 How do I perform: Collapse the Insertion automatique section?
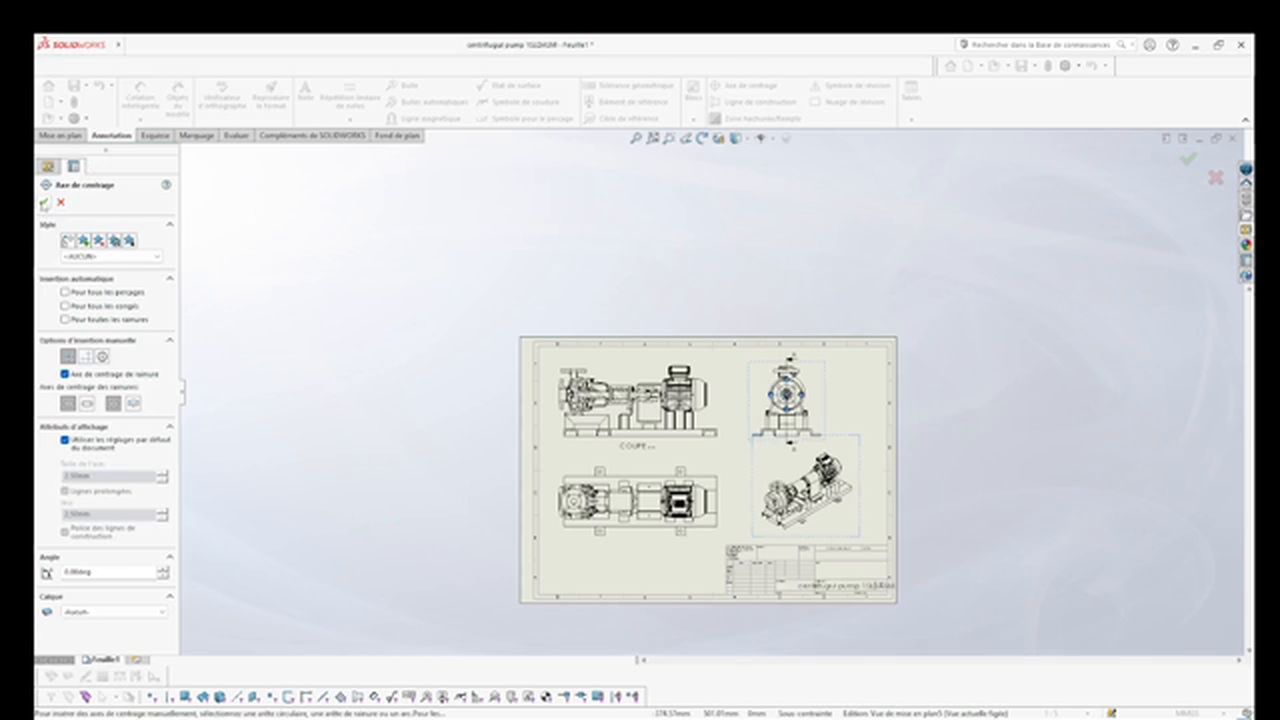pyautogui.click(x=169, y=279)
